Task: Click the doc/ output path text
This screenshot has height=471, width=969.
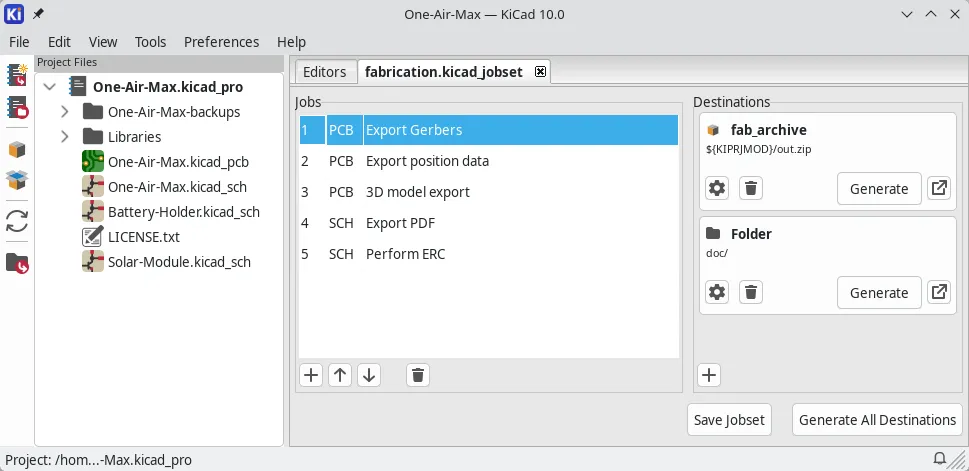Action: [x=716, y=253]
